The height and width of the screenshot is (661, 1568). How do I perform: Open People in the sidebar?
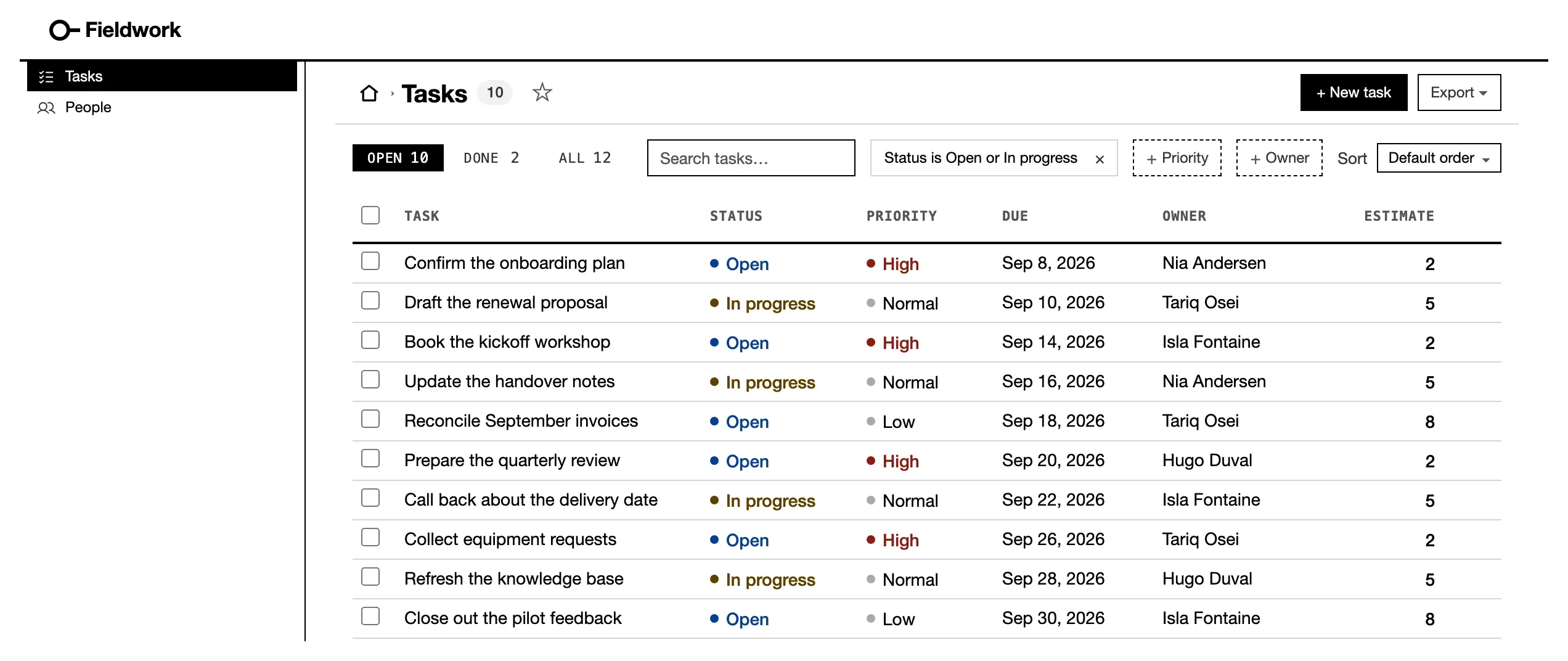tap(162, 107)
